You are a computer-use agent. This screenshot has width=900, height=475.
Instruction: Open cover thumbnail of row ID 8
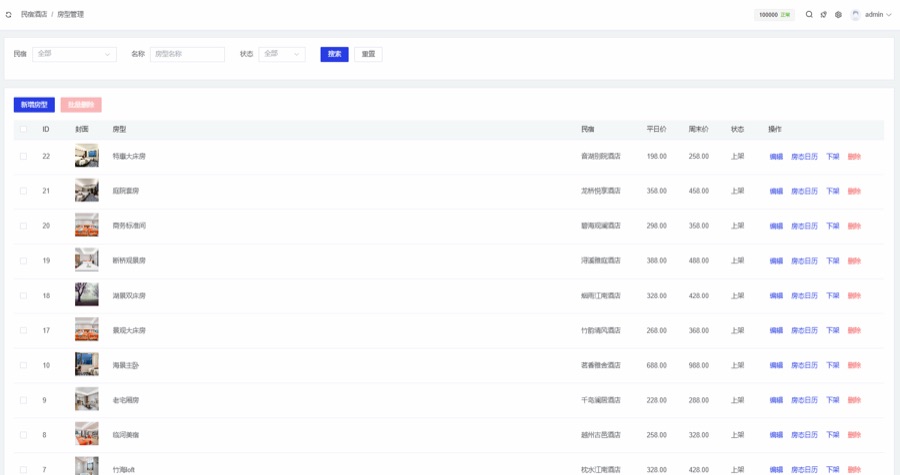click(87, 435)
